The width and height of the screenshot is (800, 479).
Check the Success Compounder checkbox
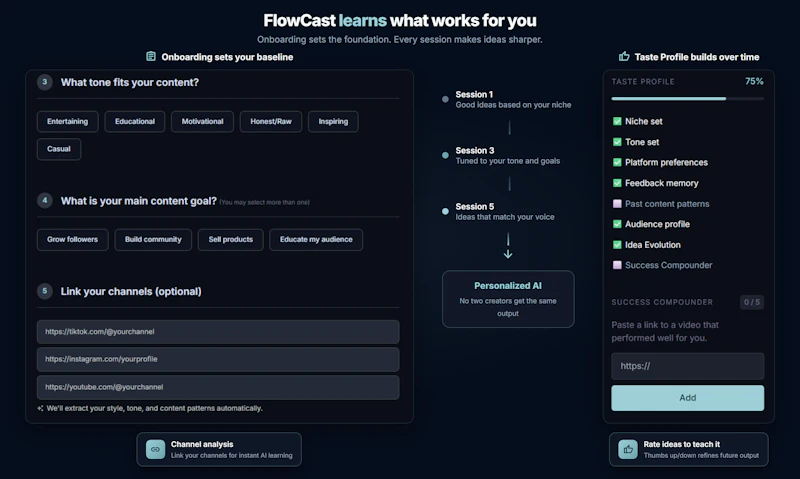(617, 265)
